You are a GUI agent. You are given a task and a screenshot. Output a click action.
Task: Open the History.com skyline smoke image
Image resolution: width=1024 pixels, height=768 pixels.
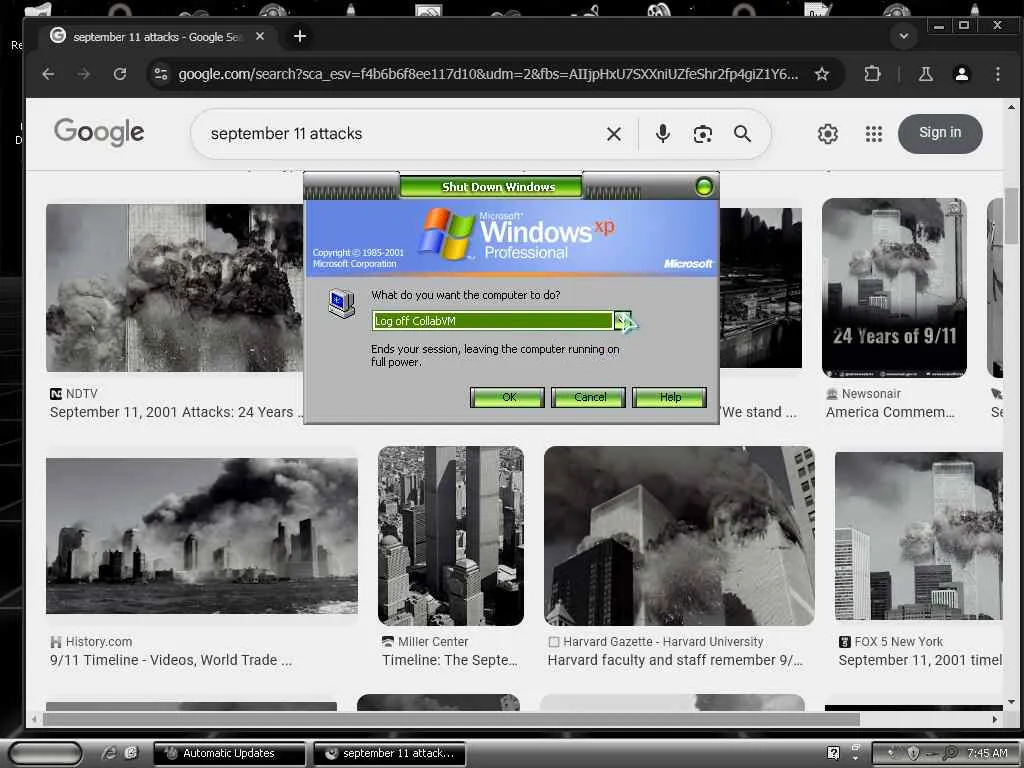(202, 536)
